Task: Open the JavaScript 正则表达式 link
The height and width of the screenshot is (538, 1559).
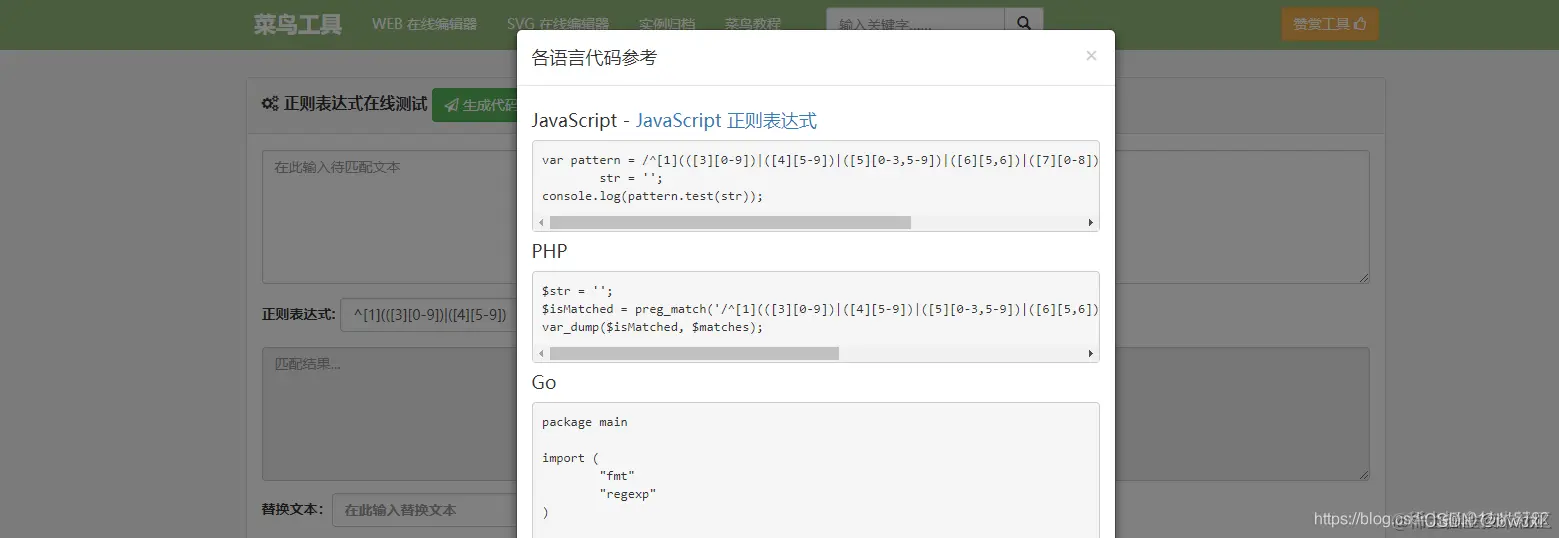Action: pos(726,120)
